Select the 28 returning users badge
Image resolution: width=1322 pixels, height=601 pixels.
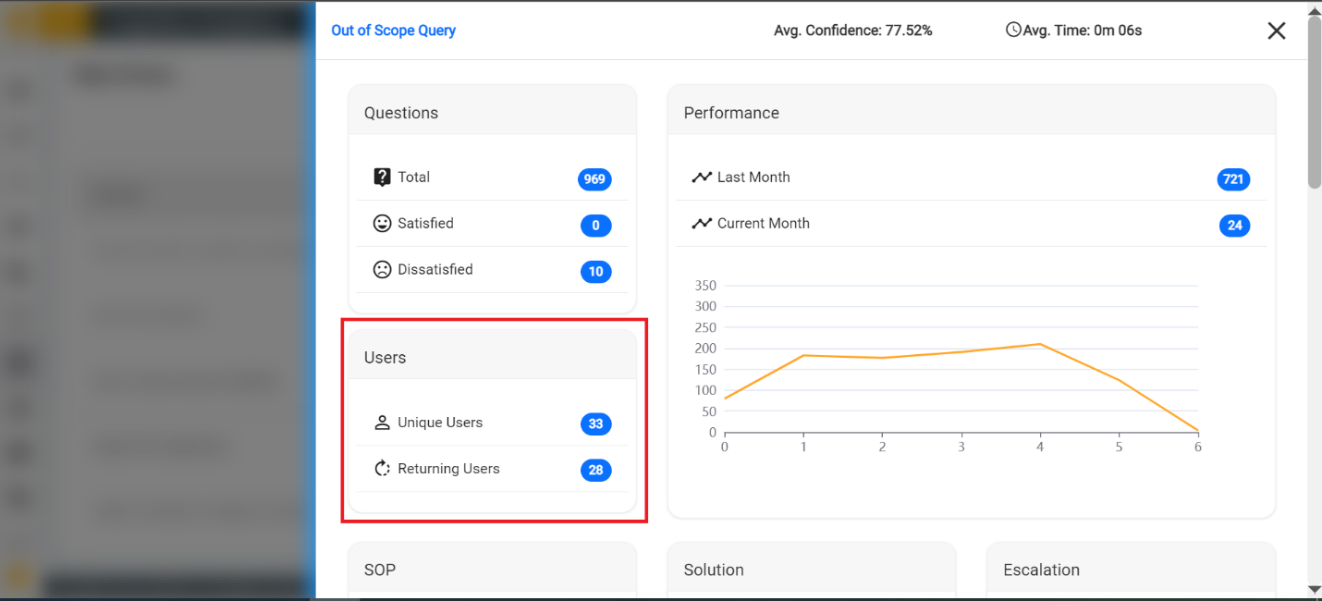(x=595, y=470)
